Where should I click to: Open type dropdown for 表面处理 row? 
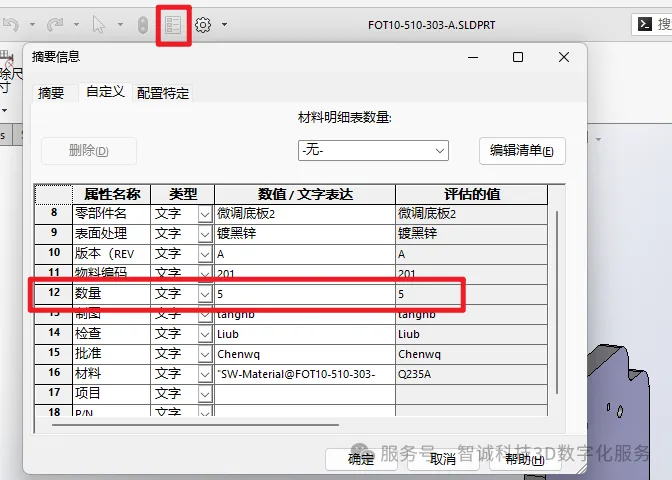tap(205, 234)
